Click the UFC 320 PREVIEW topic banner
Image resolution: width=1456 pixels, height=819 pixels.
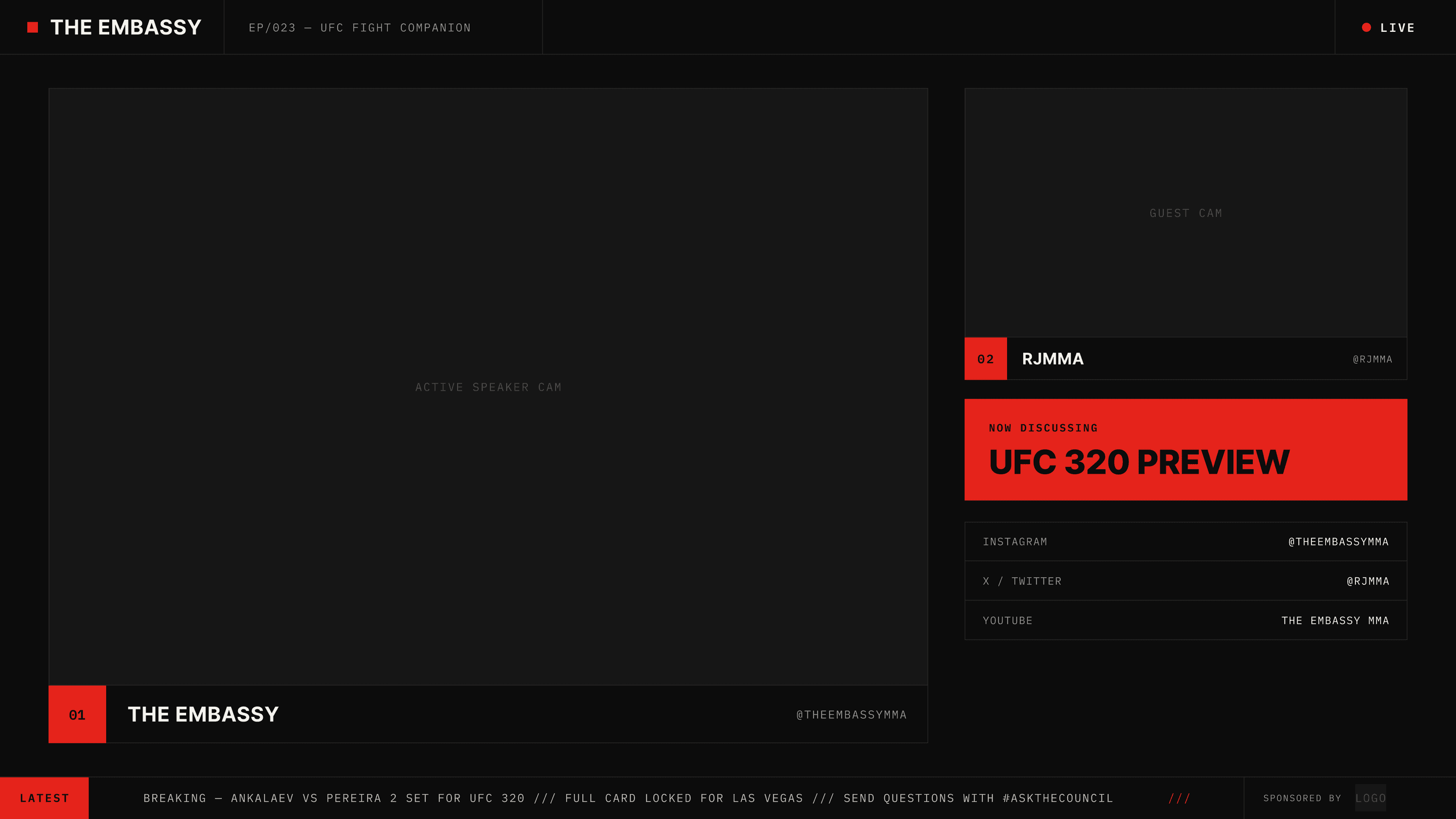coord(1186,450)
